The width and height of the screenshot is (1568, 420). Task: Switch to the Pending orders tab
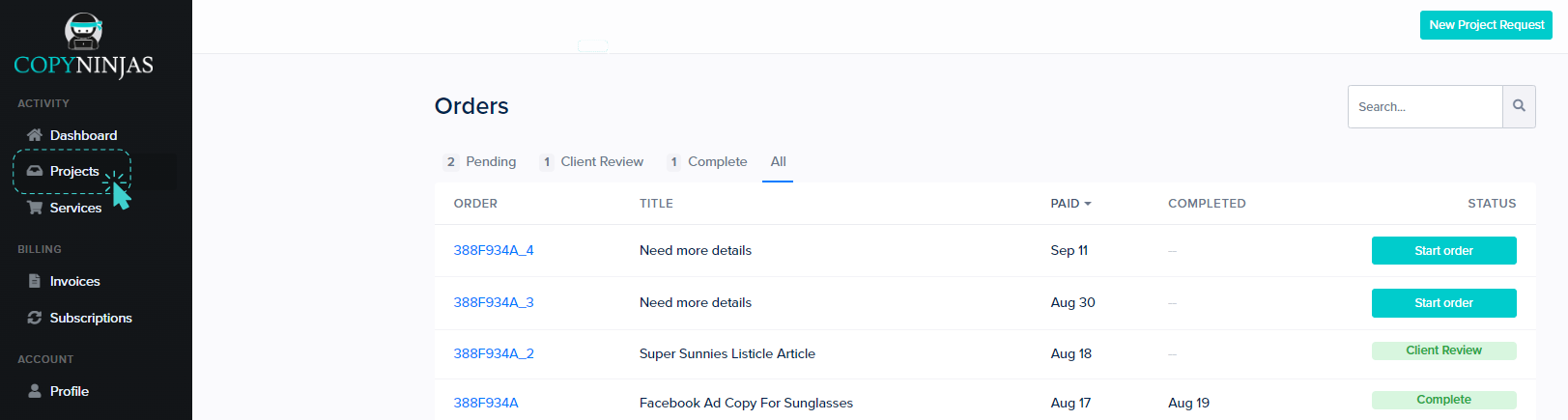(x=480, y=161)
